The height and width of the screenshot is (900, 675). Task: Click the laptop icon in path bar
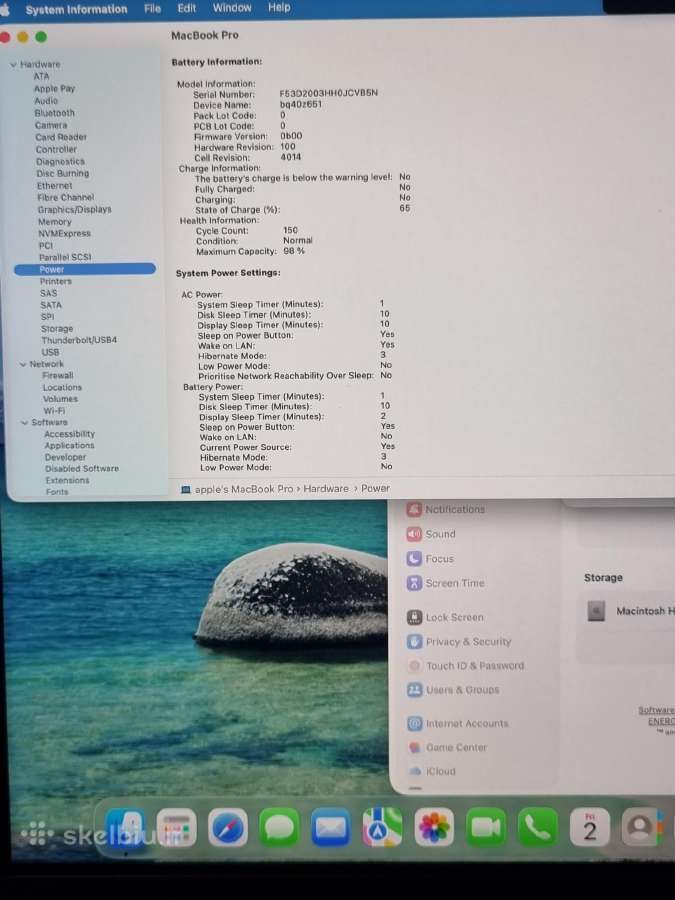click(x=185, y=490)
